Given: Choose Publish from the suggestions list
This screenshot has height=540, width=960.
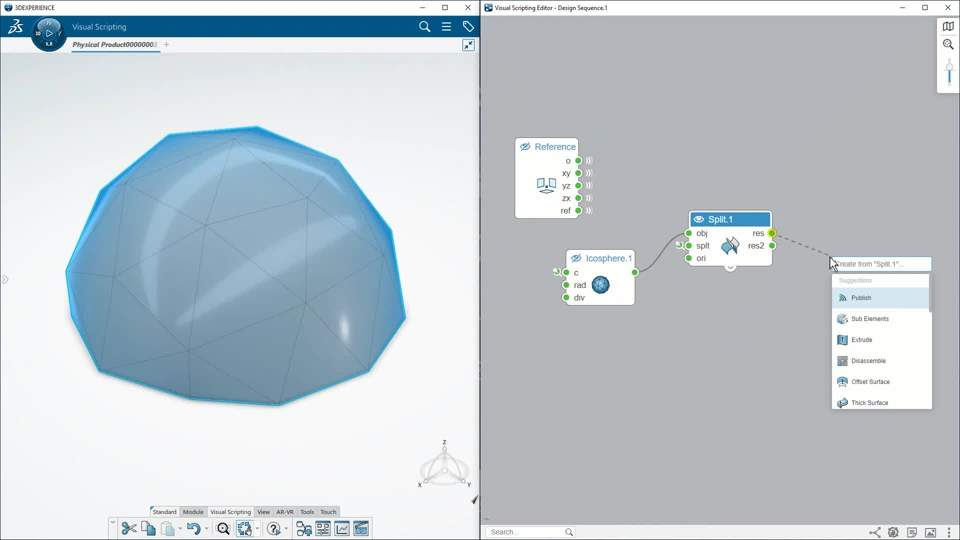Looking at the screenshot, I should click(880, 298).
